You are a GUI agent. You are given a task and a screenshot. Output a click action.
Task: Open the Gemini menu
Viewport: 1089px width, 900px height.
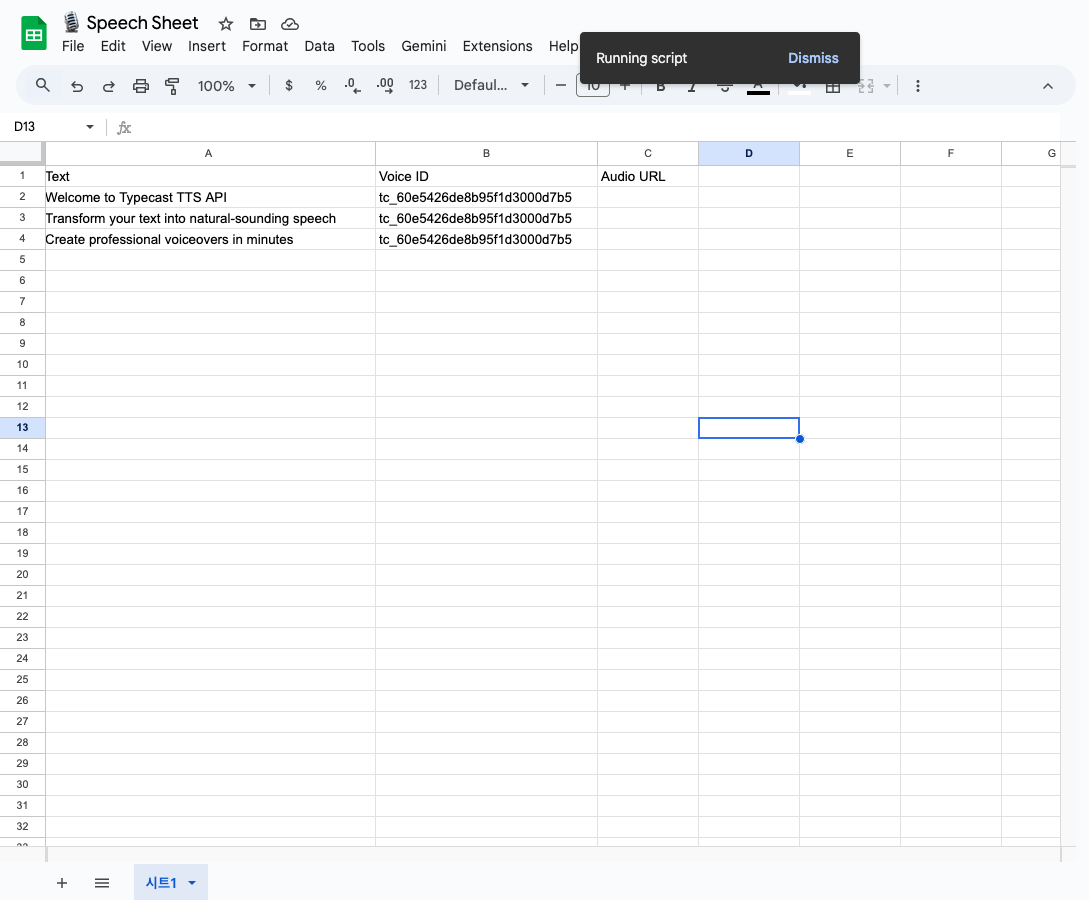coord(423,46)
